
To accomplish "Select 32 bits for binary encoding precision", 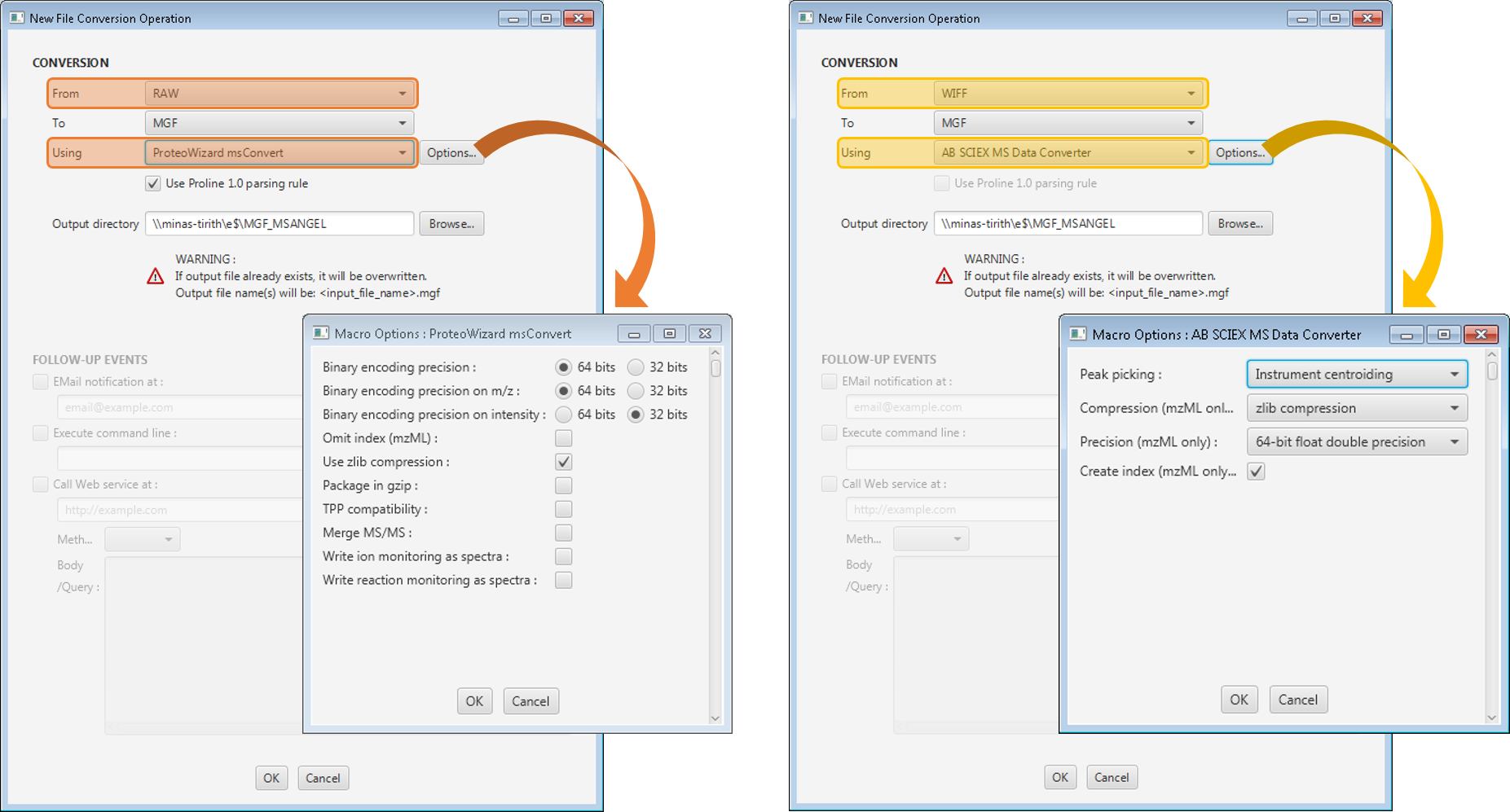I will (x=636, y=367).
